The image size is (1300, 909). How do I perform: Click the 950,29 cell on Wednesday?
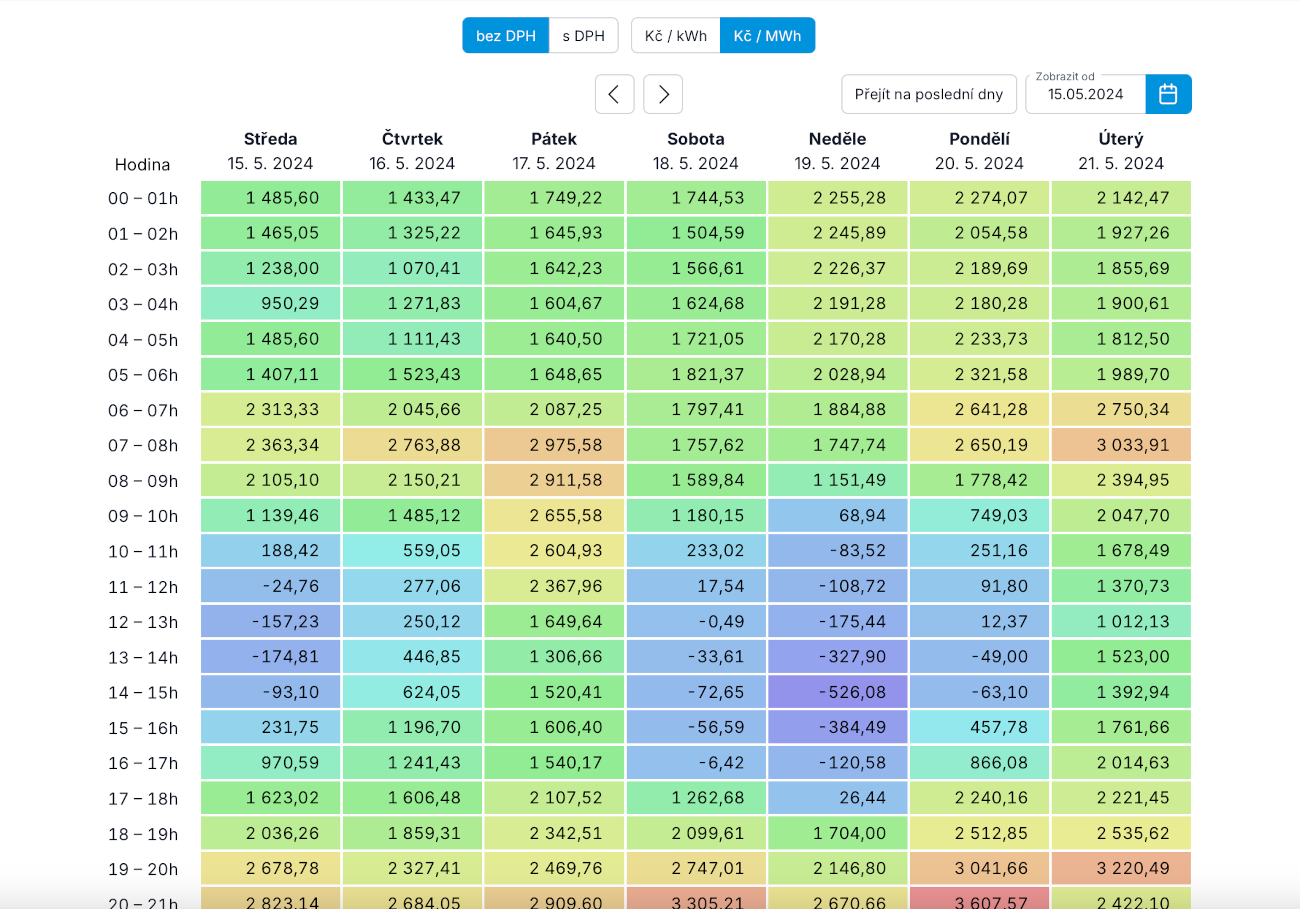270,304
